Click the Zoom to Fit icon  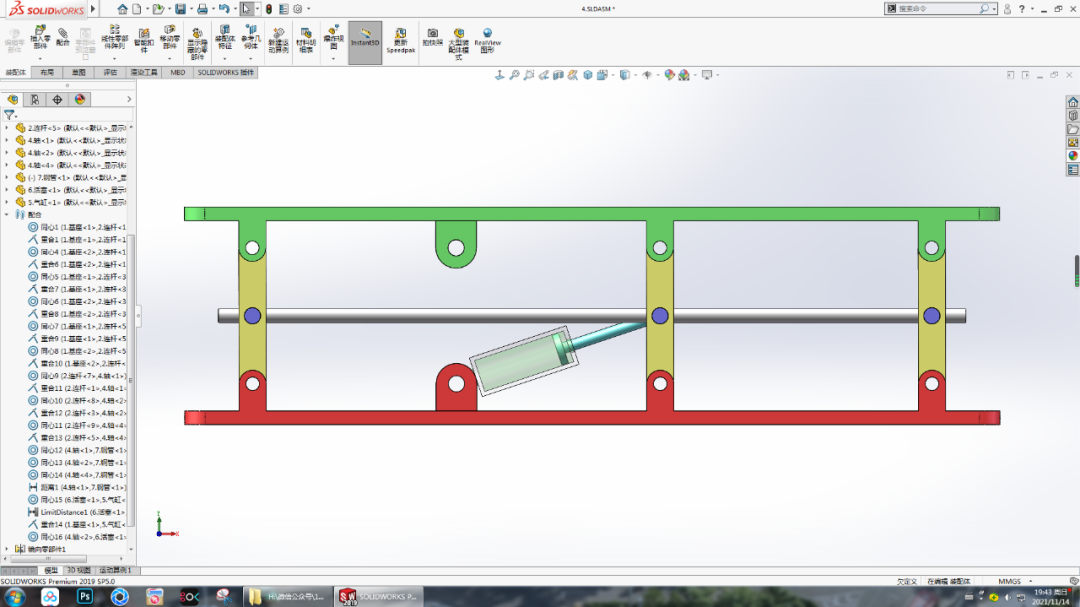[514, 74]
